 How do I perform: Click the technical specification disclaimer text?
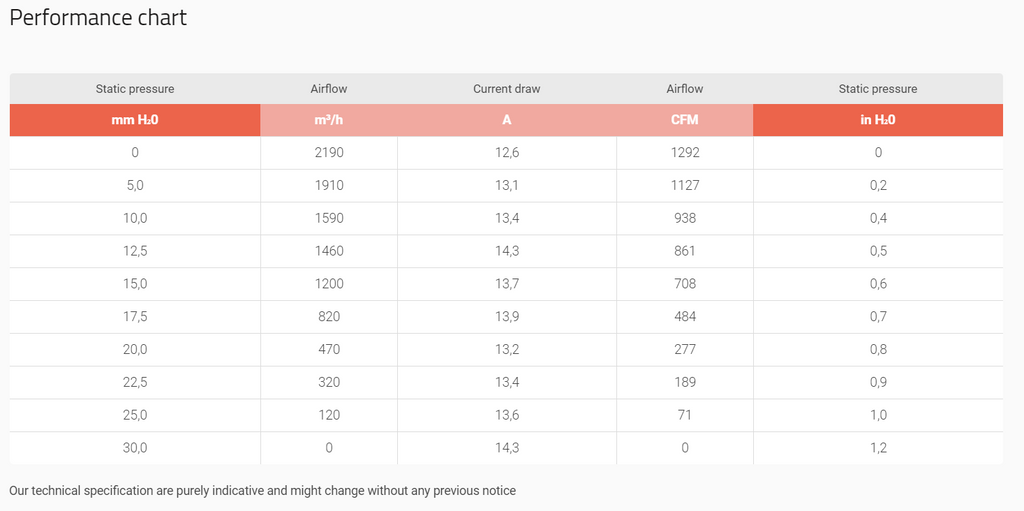tap(262, 491)
